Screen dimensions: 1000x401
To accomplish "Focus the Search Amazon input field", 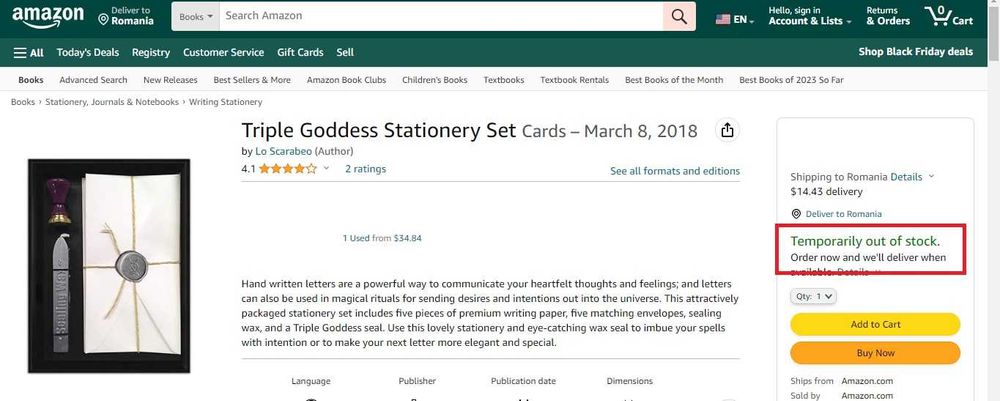I will tap(440, 17).
